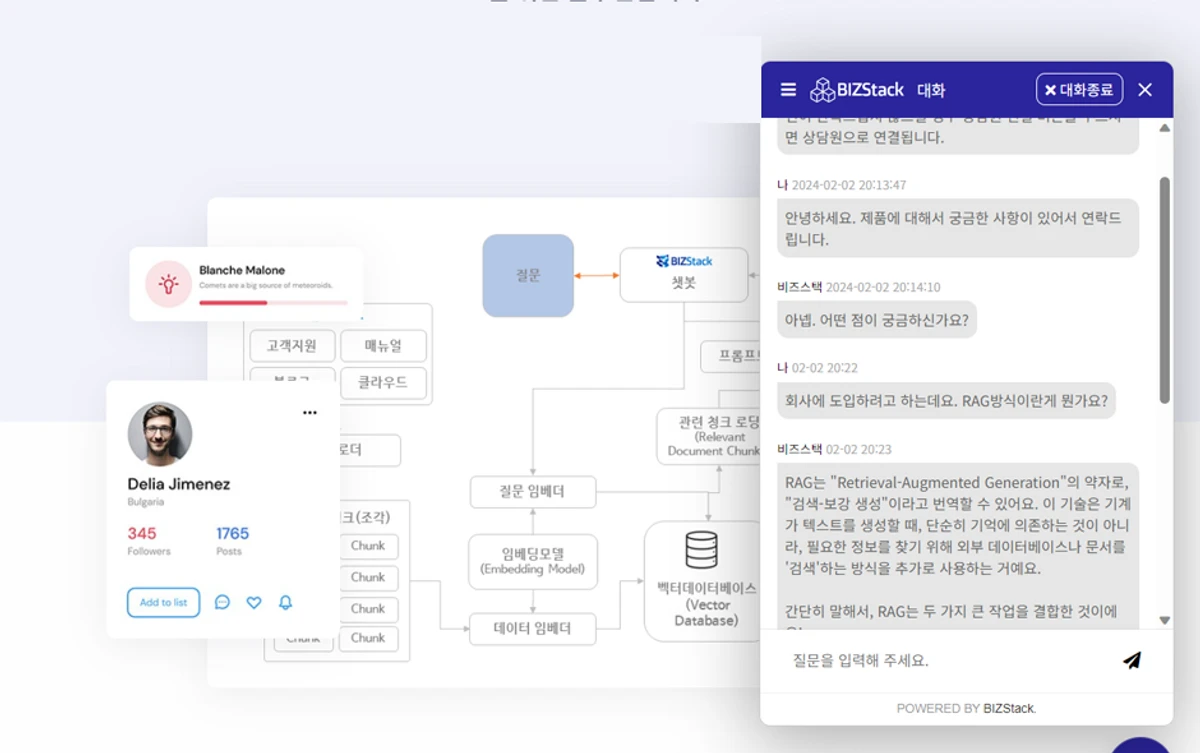Click the heart icon on profile card
Image resolution: width=1200 pixels, height=753 pixels.
(254, 603)
